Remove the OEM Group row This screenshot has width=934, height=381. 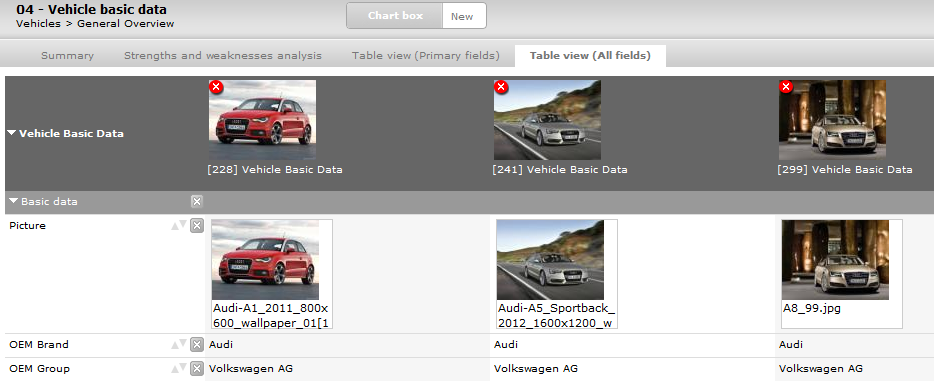click(197, 369)
